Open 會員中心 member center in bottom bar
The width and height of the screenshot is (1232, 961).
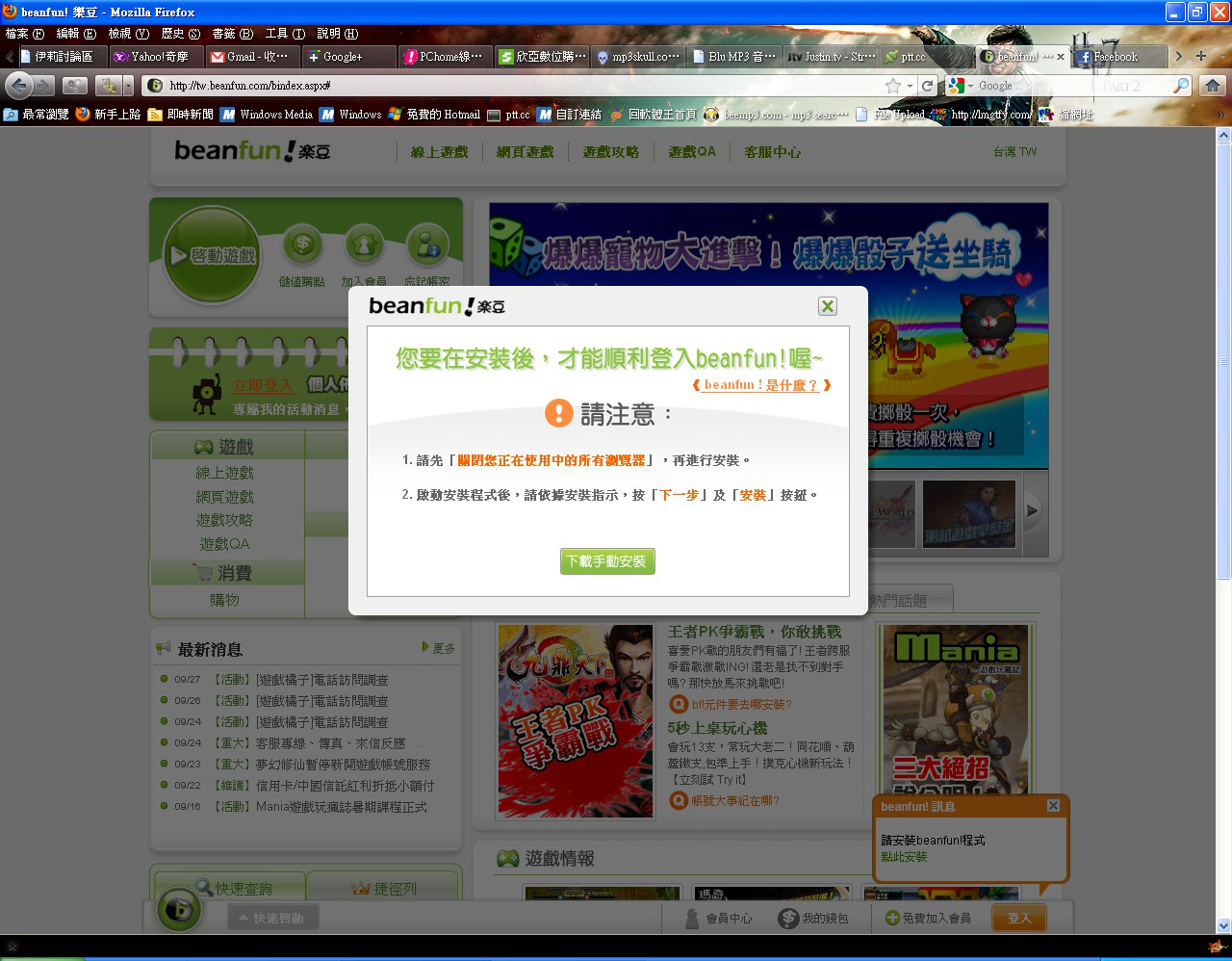[718, 919]
